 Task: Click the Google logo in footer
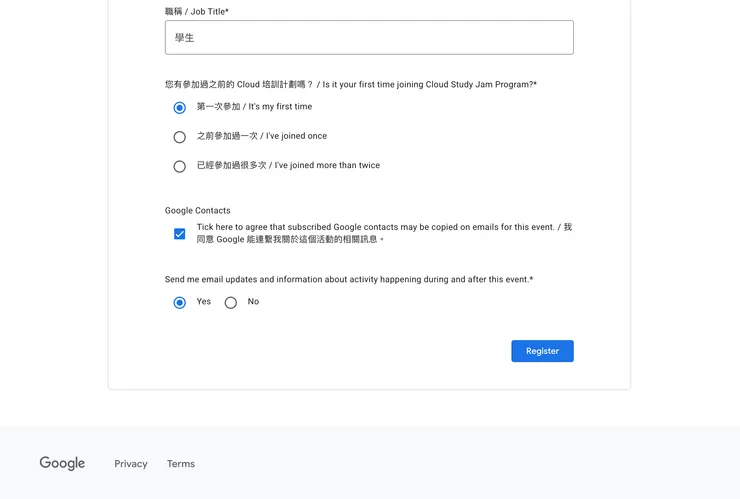(62, 463)
